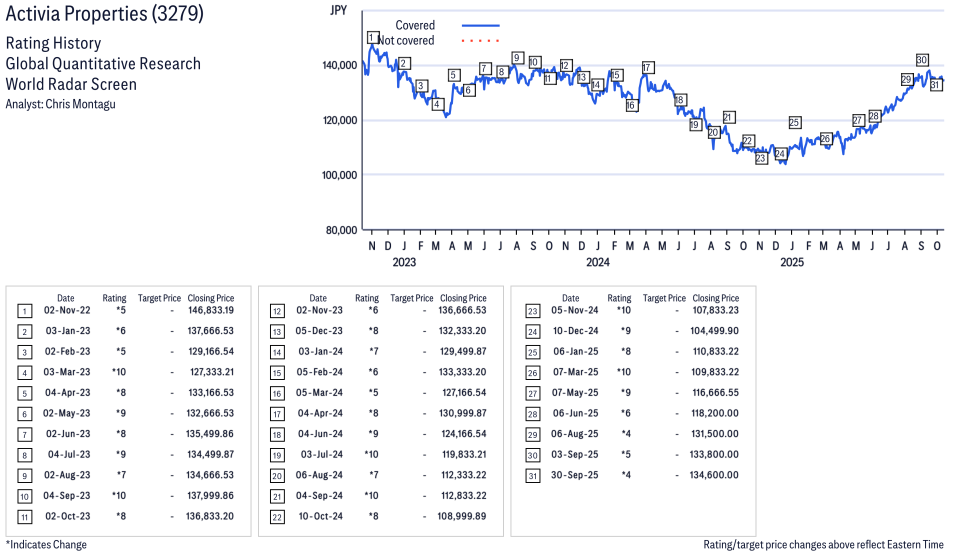Click numbered box 12 in the rating table
The height and width of the screenshot is (551, 955).
click(x=276, y=312)
